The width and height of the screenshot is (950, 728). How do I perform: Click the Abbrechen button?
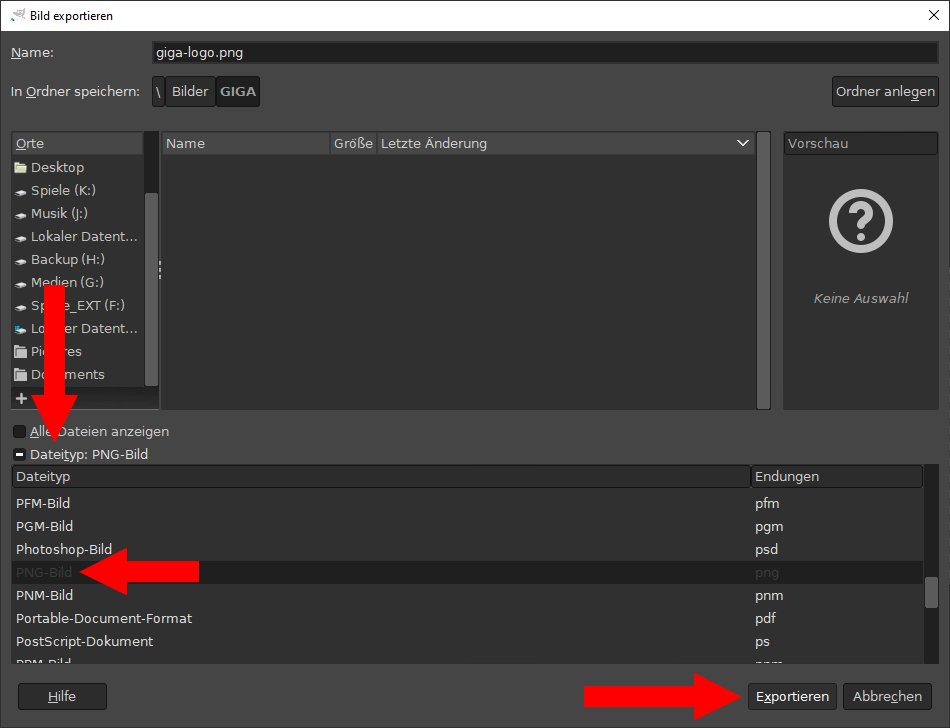point(887,696)
